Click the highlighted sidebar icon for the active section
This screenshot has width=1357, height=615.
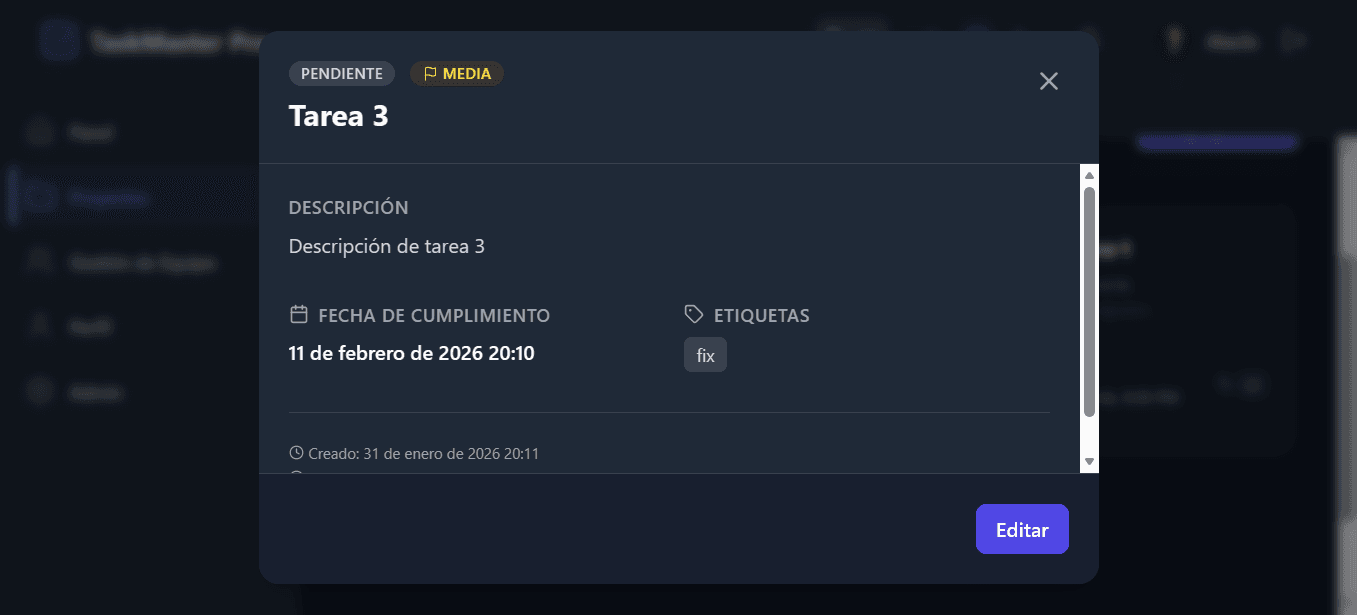click(x=40, y=197)
